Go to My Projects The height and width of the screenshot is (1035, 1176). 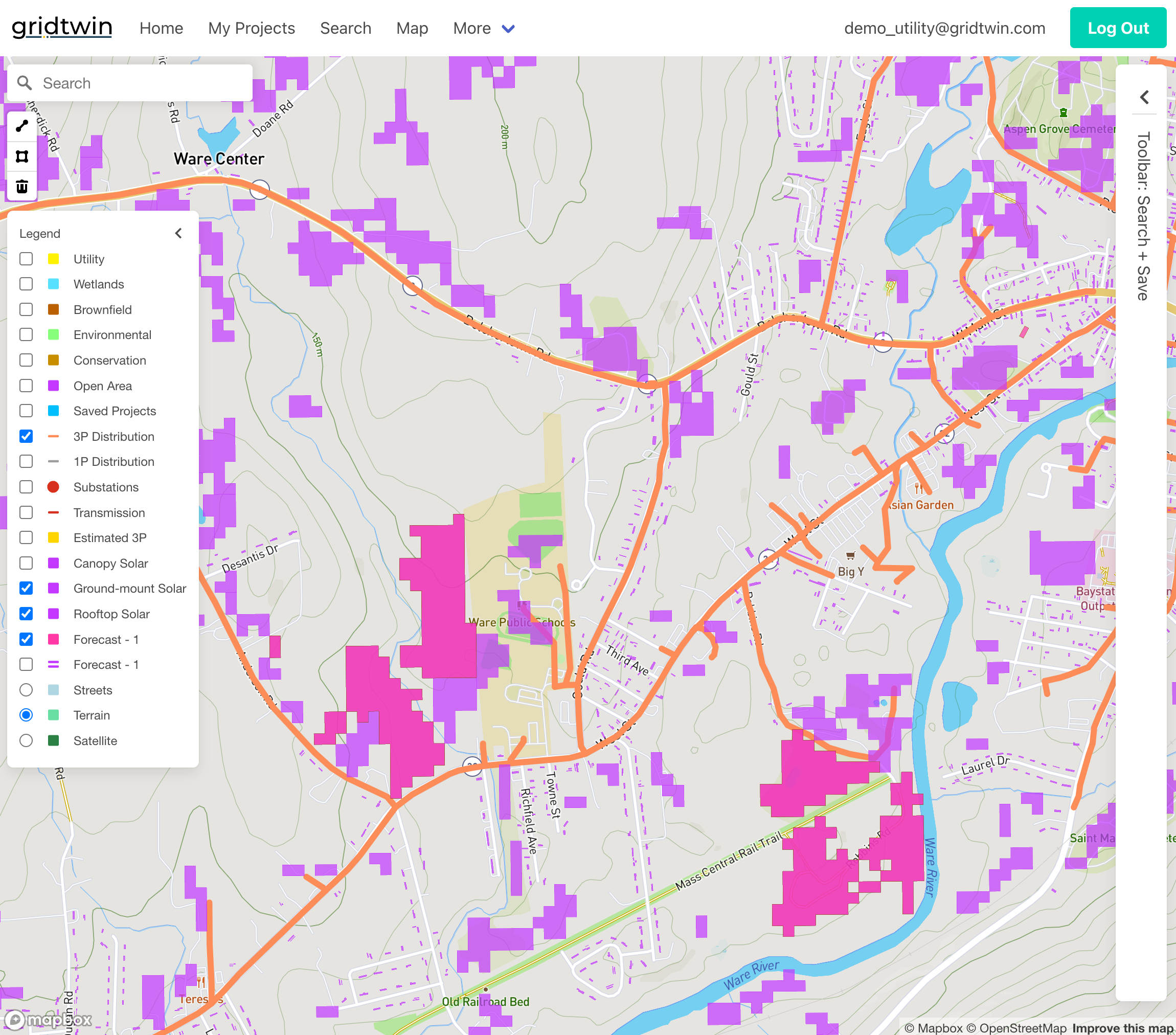252,28
